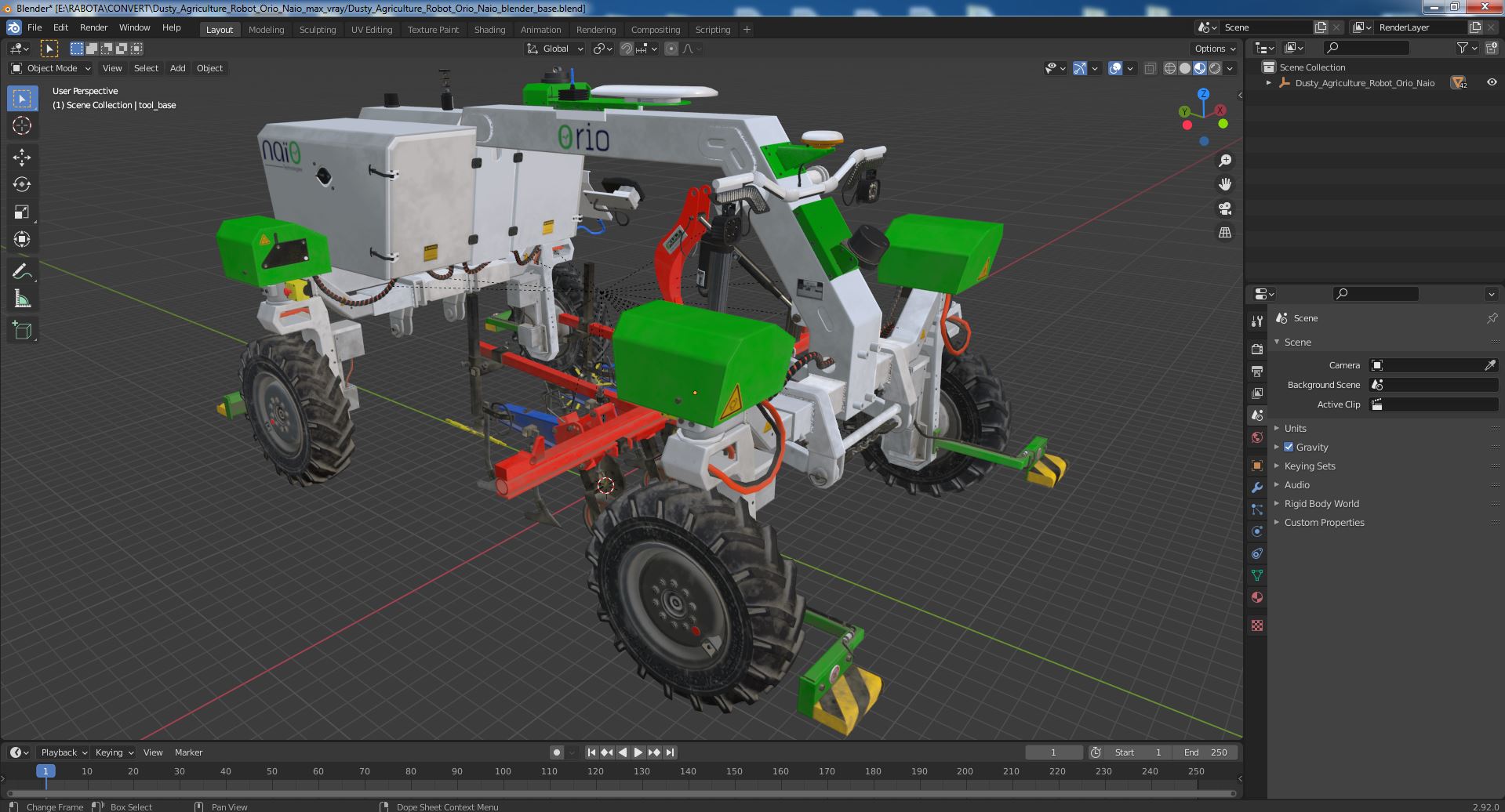Open the Render menu
The image size is (1505, 812).
(x=93, y=27)
